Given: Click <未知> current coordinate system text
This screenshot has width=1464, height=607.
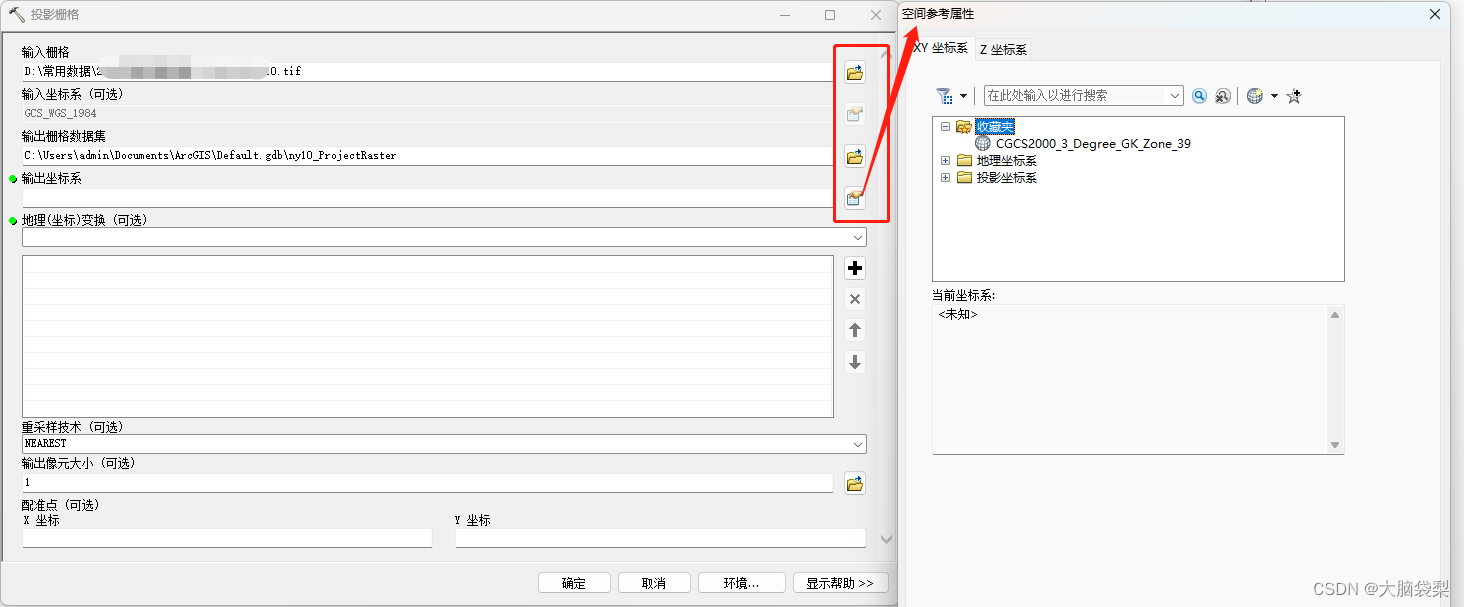Looking at the screenshot, I should coord(958,315).
